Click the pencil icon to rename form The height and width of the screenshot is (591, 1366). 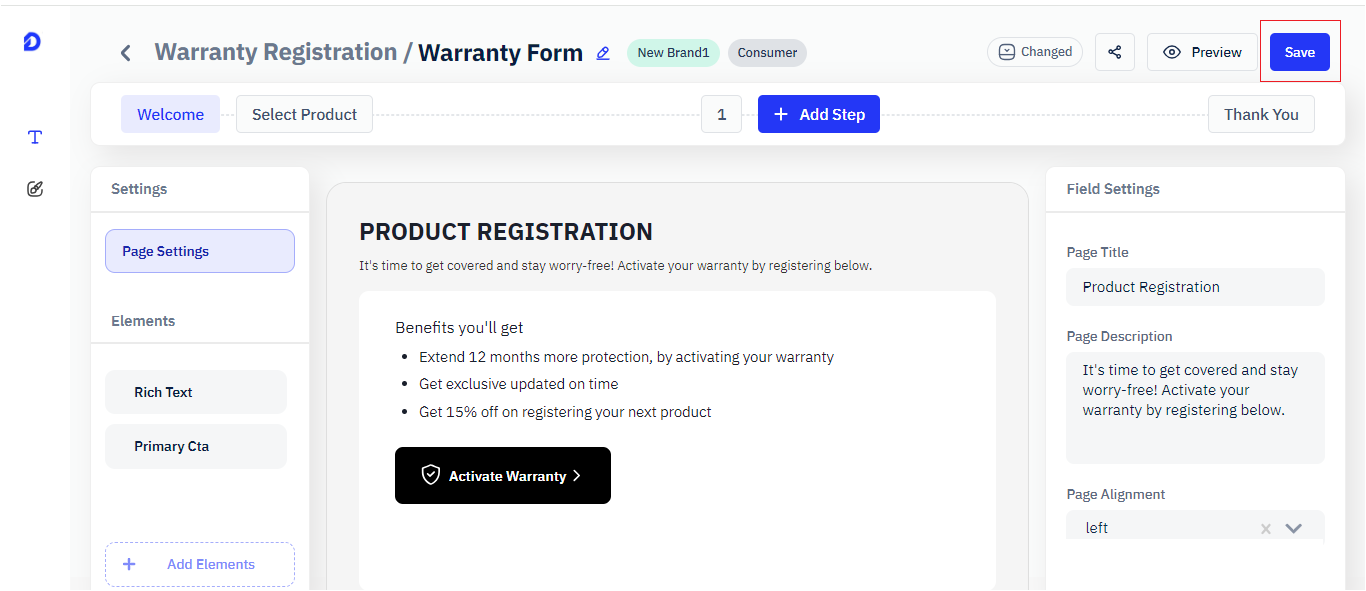click(603, 53)
